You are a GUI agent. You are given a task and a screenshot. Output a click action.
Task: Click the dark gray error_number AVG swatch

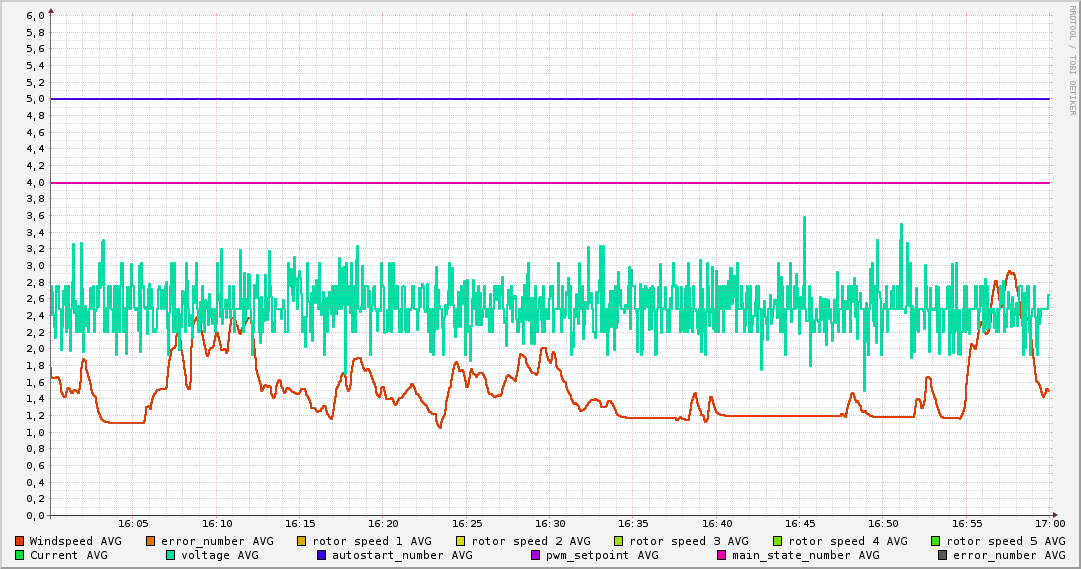(942, 555)
